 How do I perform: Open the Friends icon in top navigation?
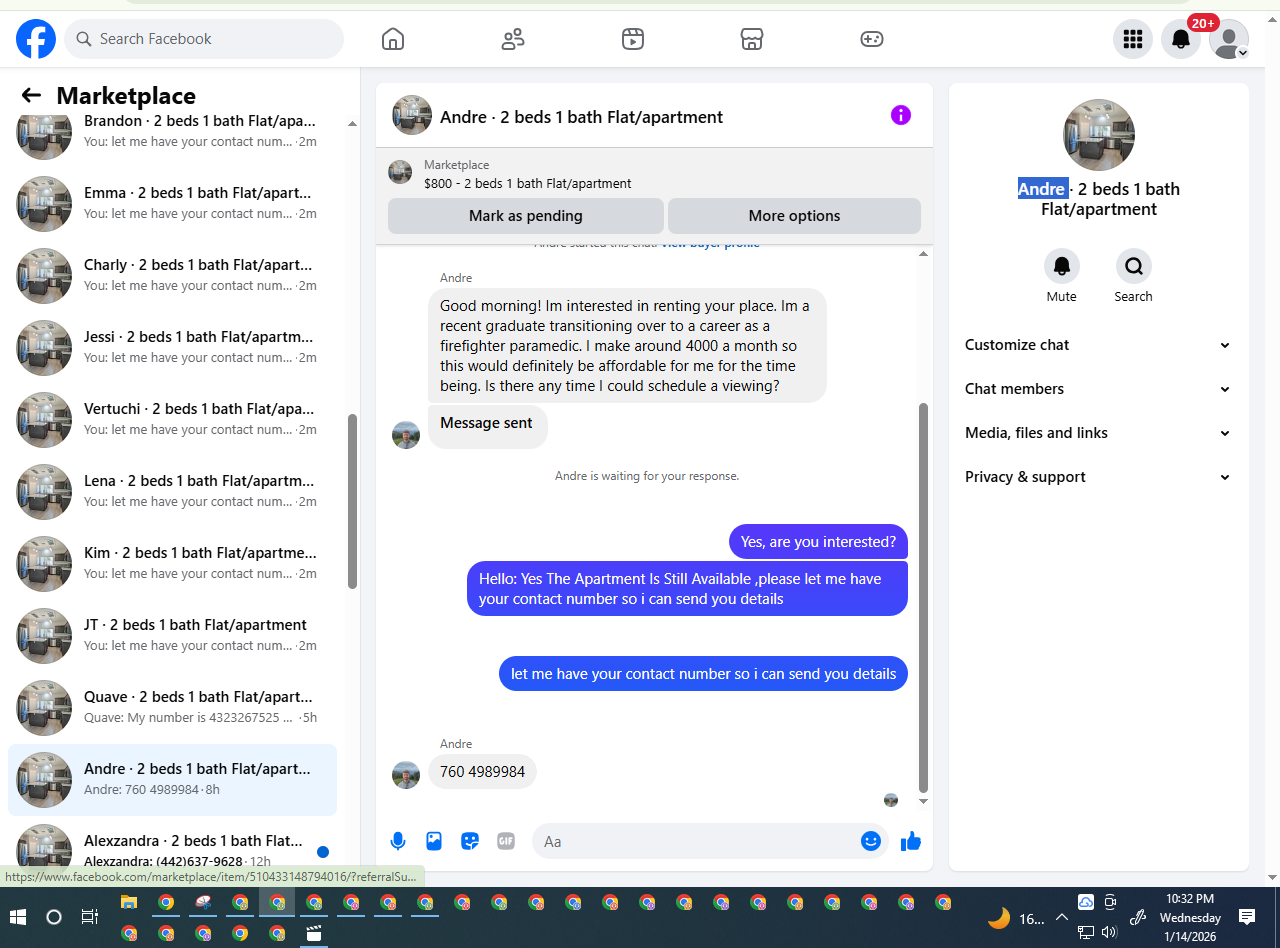(x=513, y=39)
